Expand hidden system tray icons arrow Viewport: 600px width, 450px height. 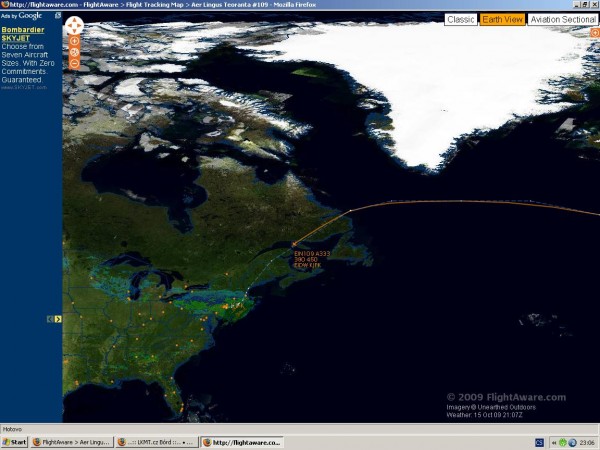pyautogui.click(x=554, y=443)
